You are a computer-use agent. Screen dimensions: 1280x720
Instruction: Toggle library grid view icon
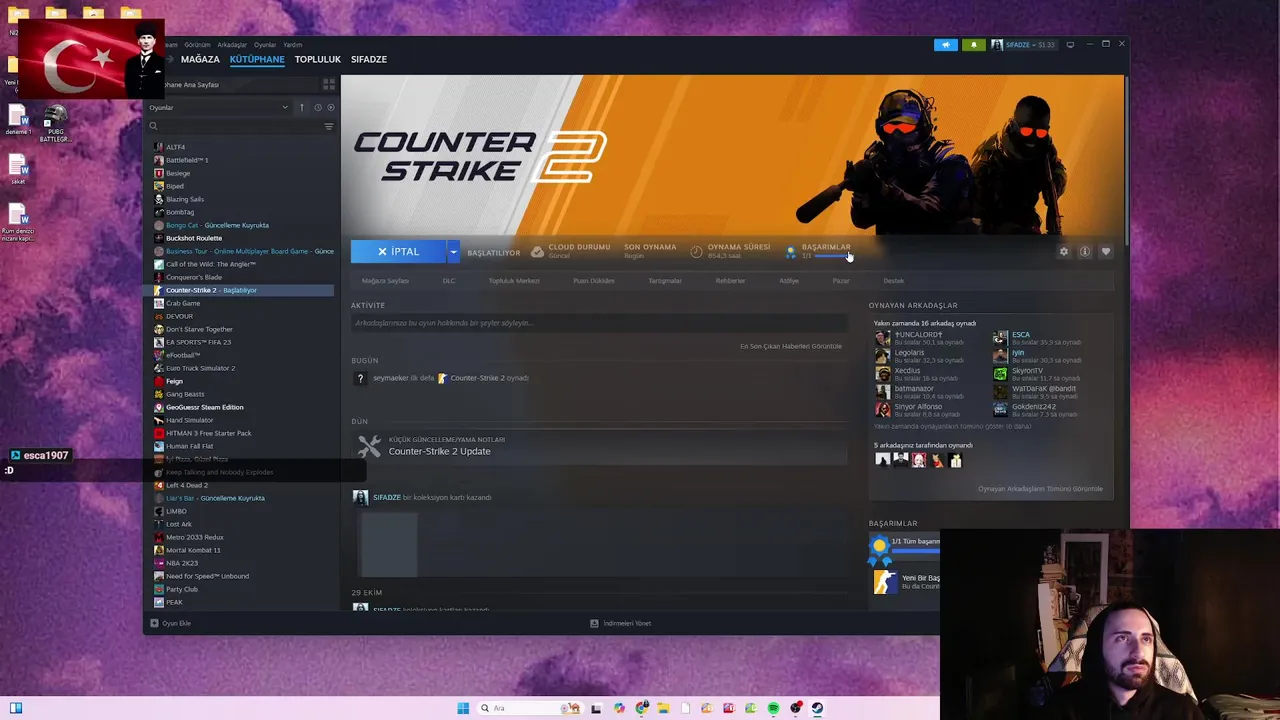pos(328,85)
